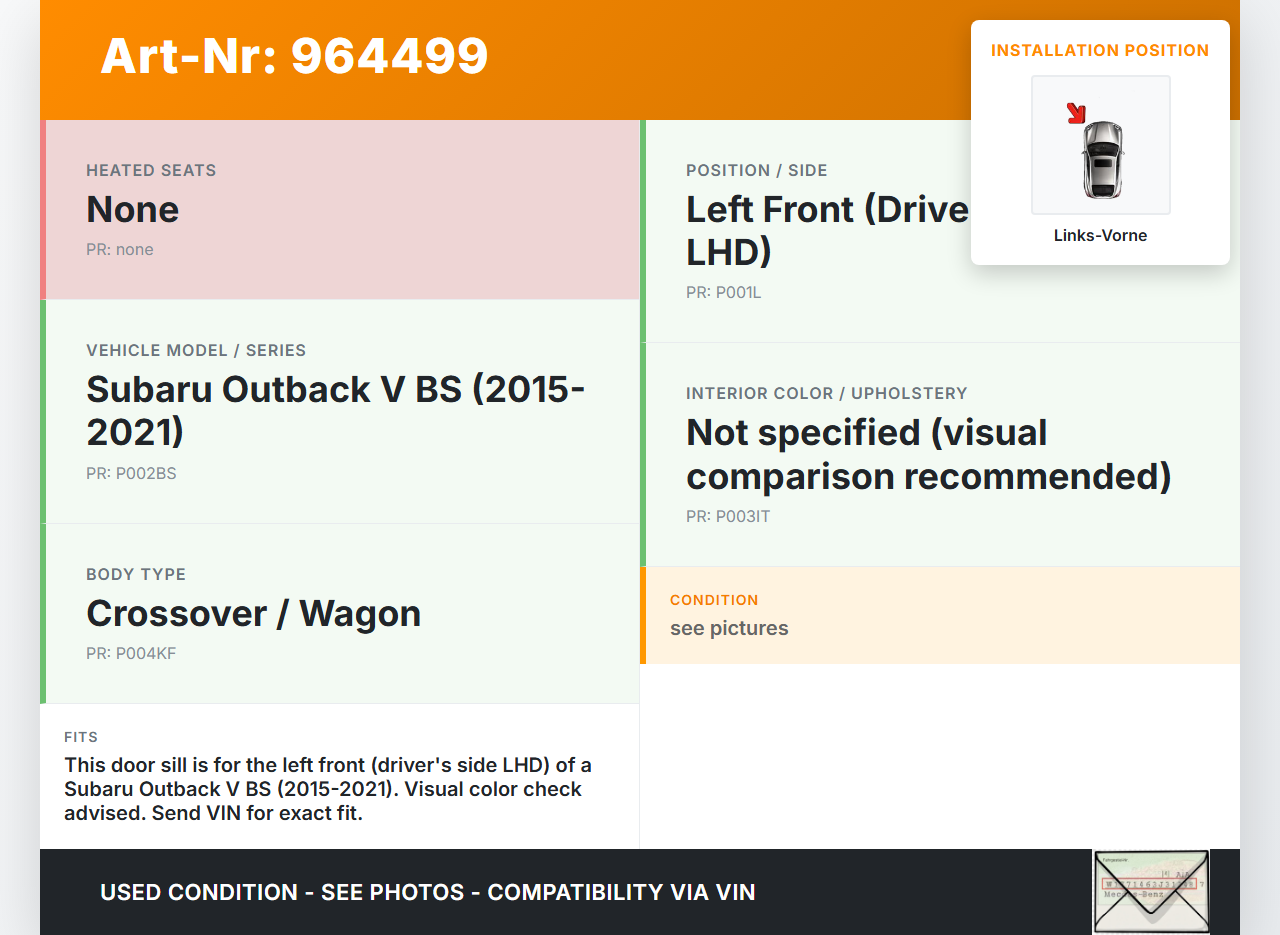Click the Art-Nr: 964499 title

click(294, 56)
